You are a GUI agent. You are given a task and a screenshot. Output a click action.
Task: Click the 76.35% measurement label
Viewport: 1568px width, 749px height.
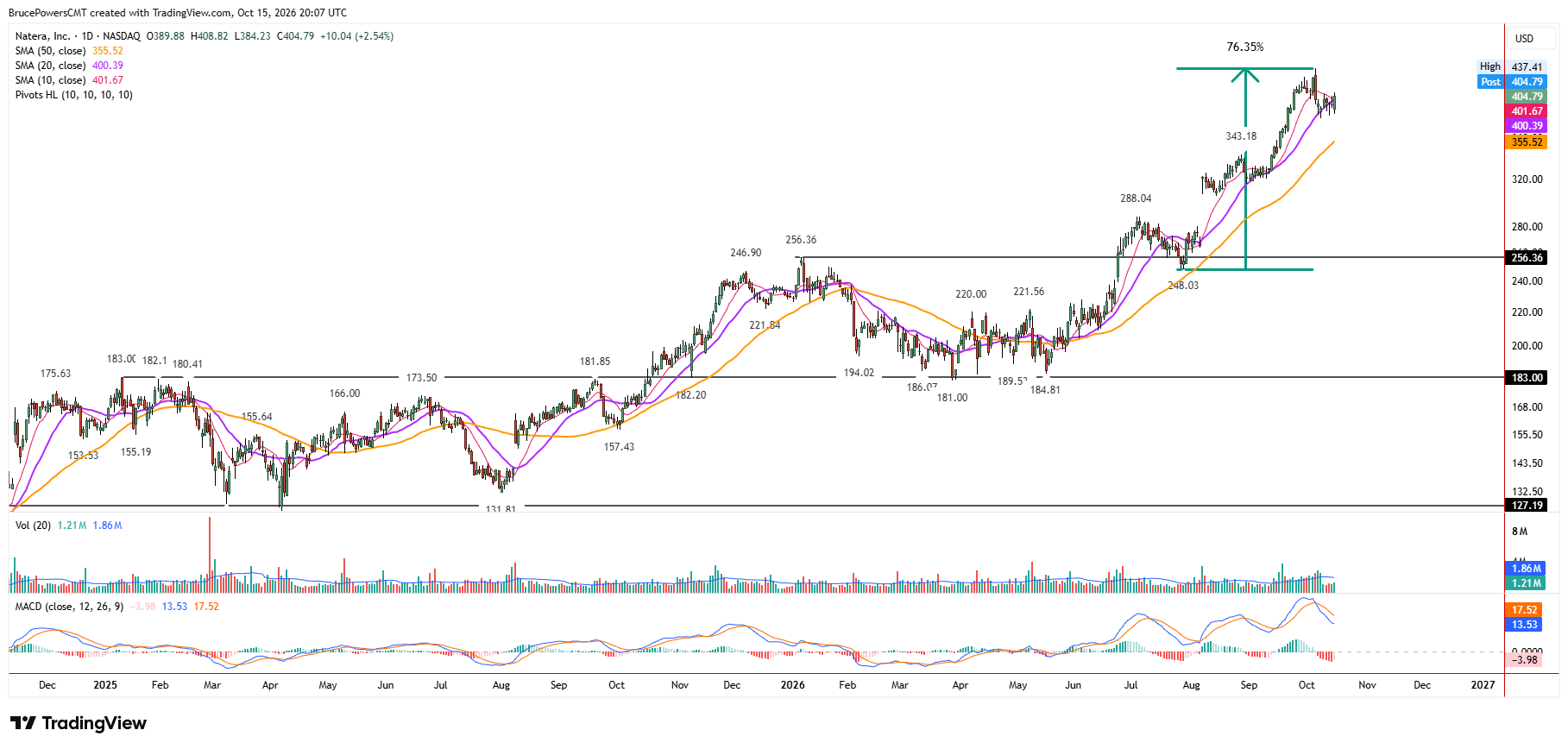[1245, 47]
